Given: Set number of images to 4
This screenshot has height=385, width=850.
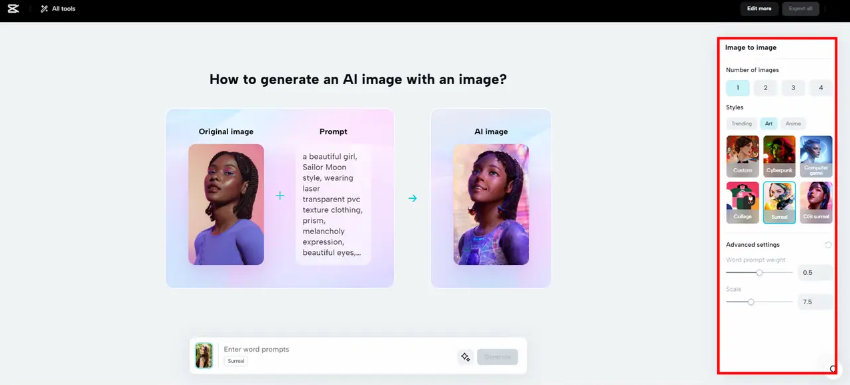Looking at the screenshot, I should click(821, 88).
